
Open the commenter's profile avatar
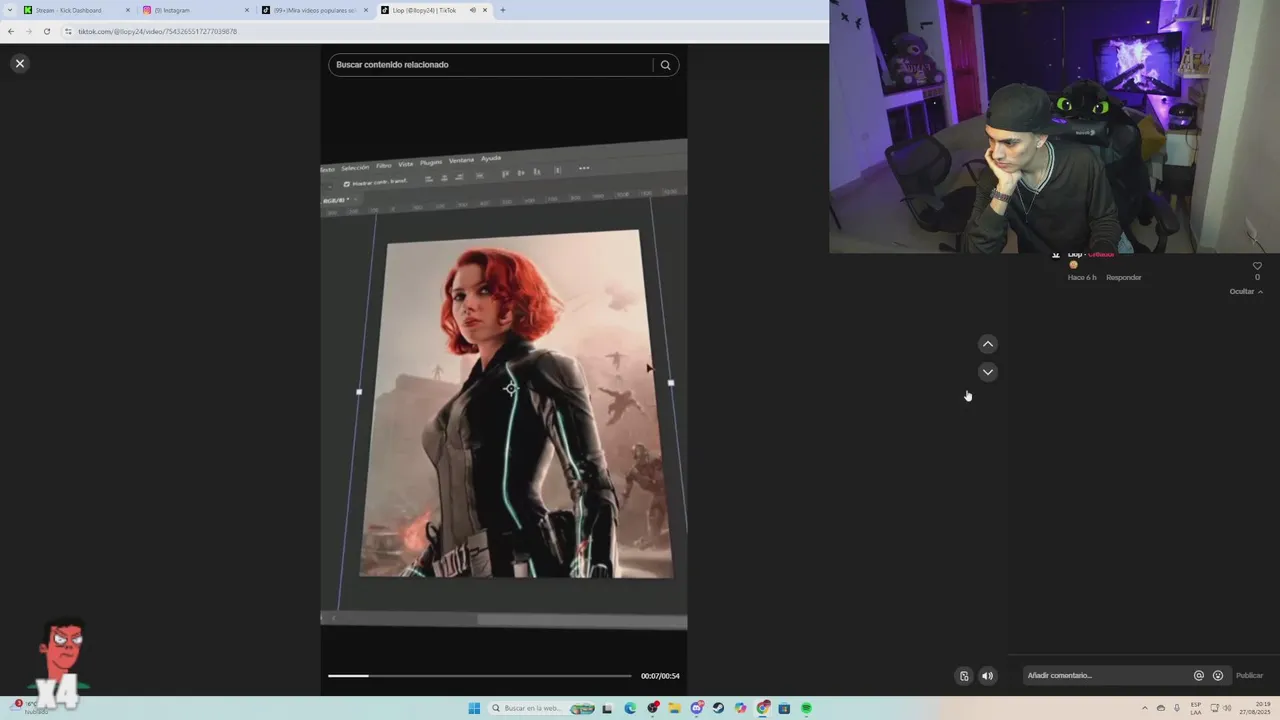[1055, 255]
